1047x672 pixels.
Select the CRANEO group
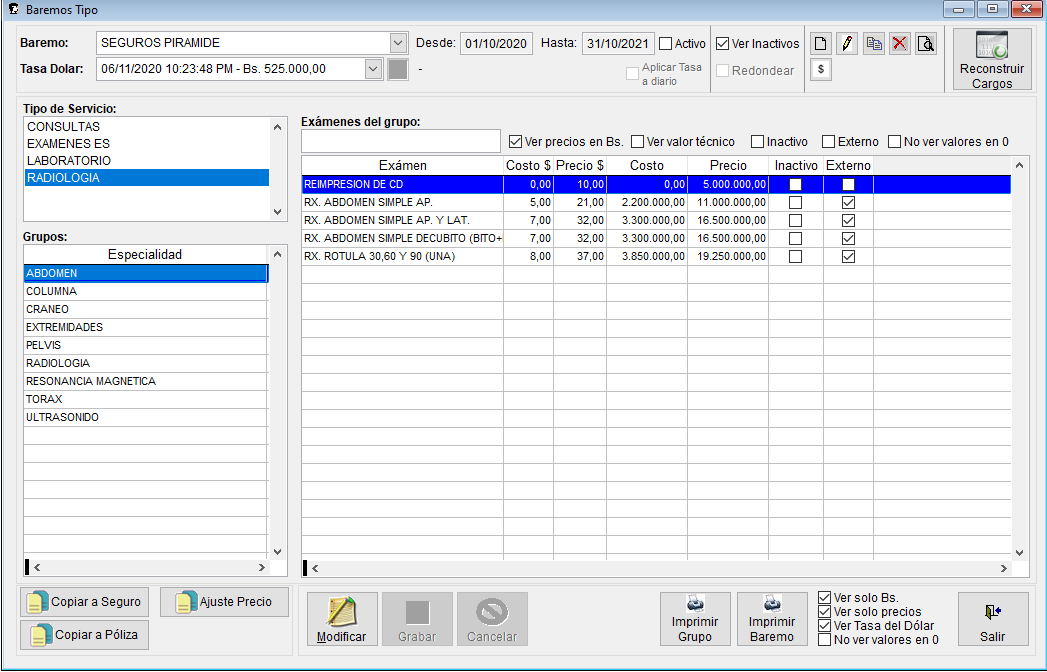point(146,309)
